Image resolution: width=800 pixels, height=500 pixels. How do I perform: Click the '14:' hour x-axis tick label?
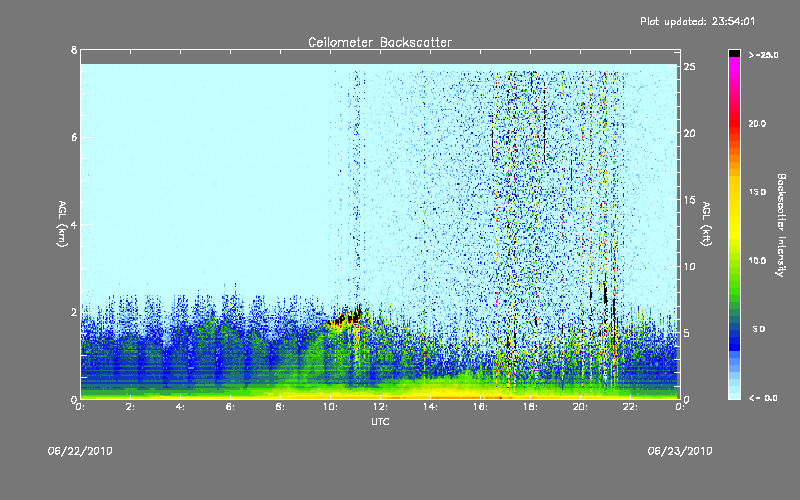(430, 407)
